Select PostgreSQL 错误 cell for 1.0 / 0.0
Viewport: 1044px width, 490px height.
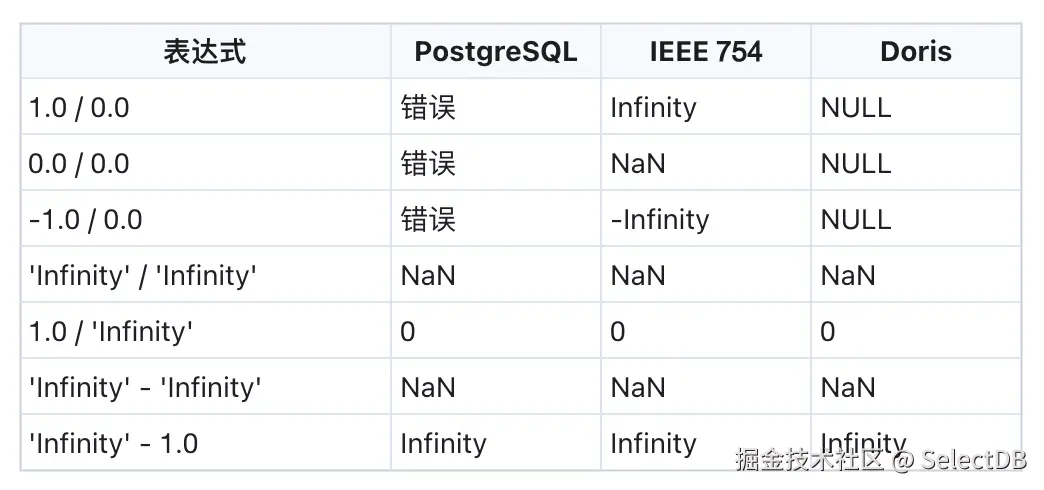(x=428, y=108)
